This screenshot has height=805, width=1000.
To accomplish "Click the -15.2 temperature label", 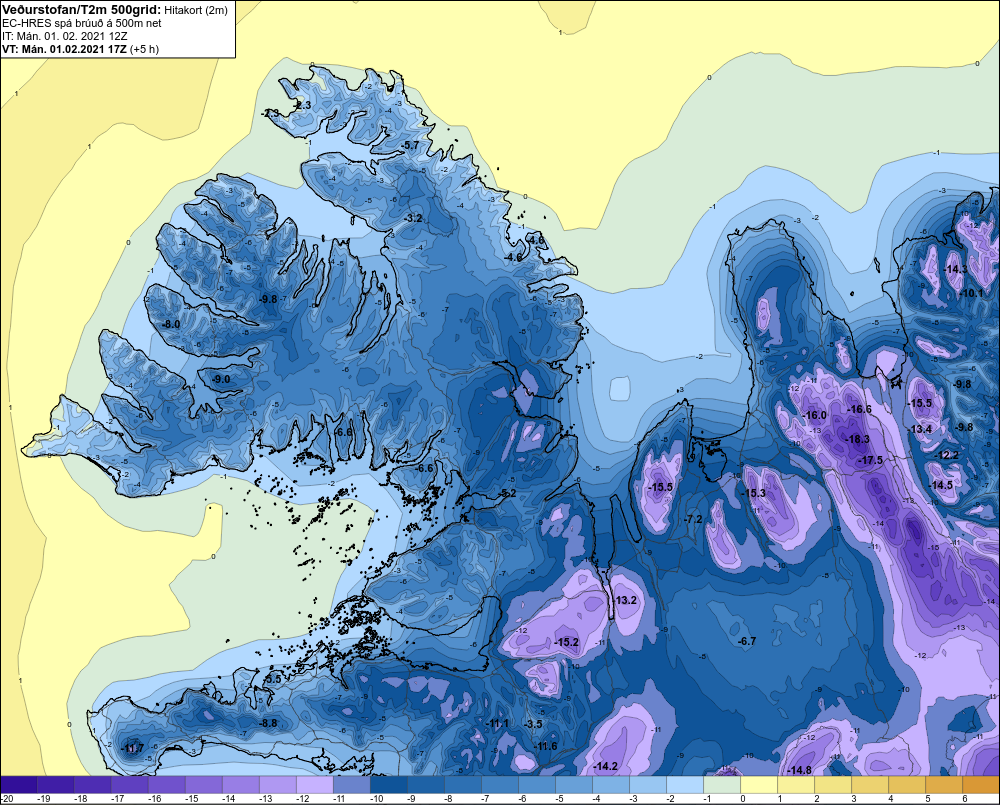I will [566, 642].
